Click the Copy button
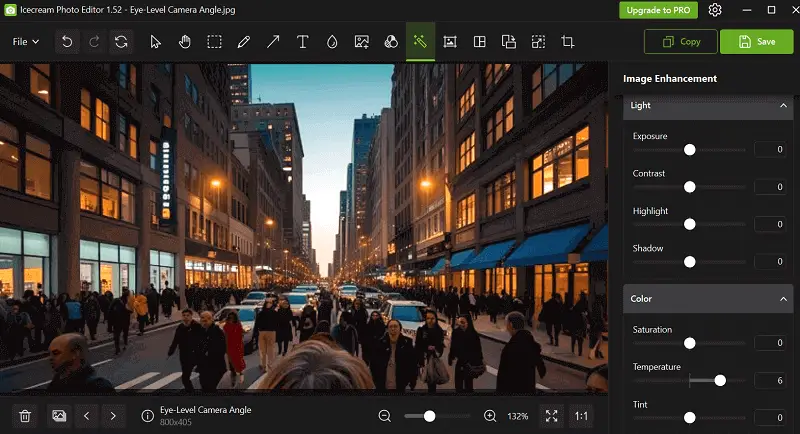The width and height of the screenshot is (800, 434). (681, 42)
